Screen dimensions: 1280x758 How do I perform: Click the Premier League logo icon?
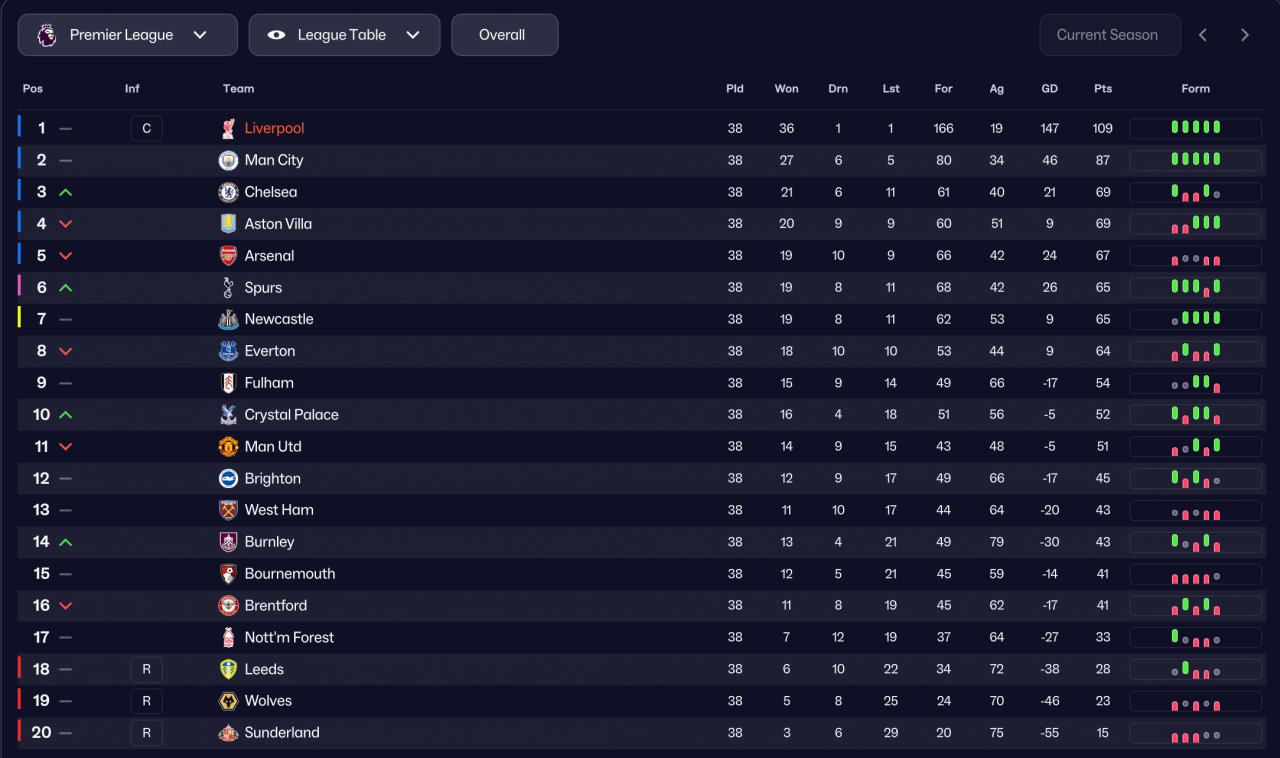click(47, 35)
